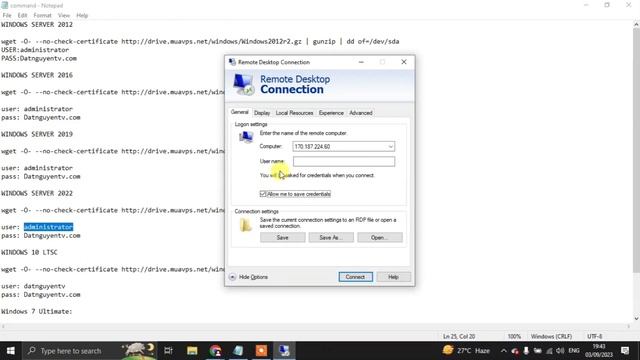Click Notepad scroll up arrow

pos(636,24)
